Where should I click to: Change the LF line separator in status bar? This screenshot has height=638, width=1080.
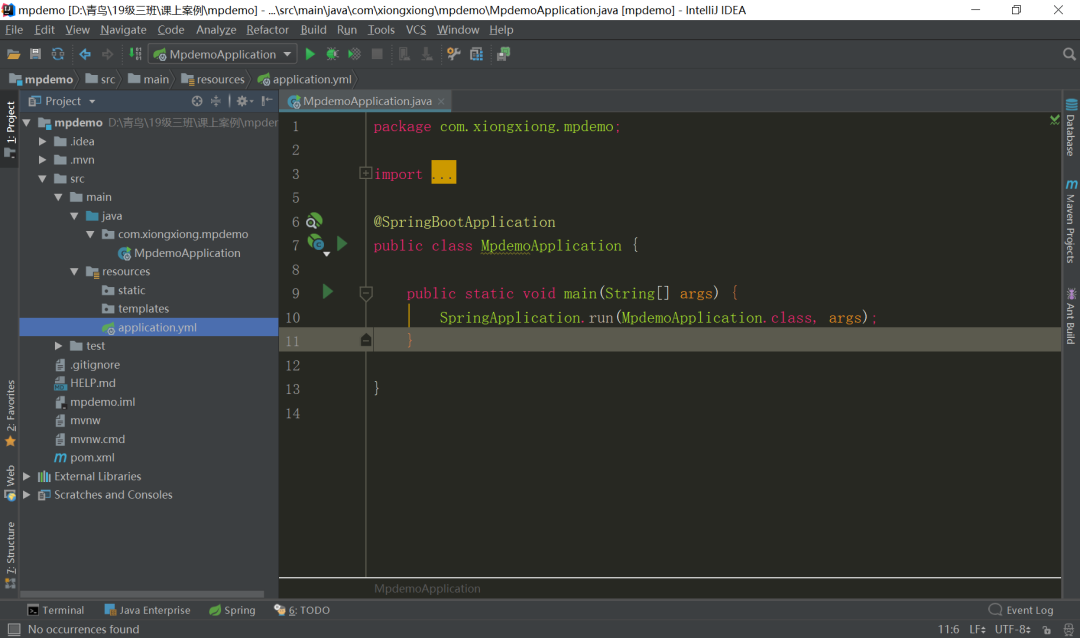tap(977, 629)
